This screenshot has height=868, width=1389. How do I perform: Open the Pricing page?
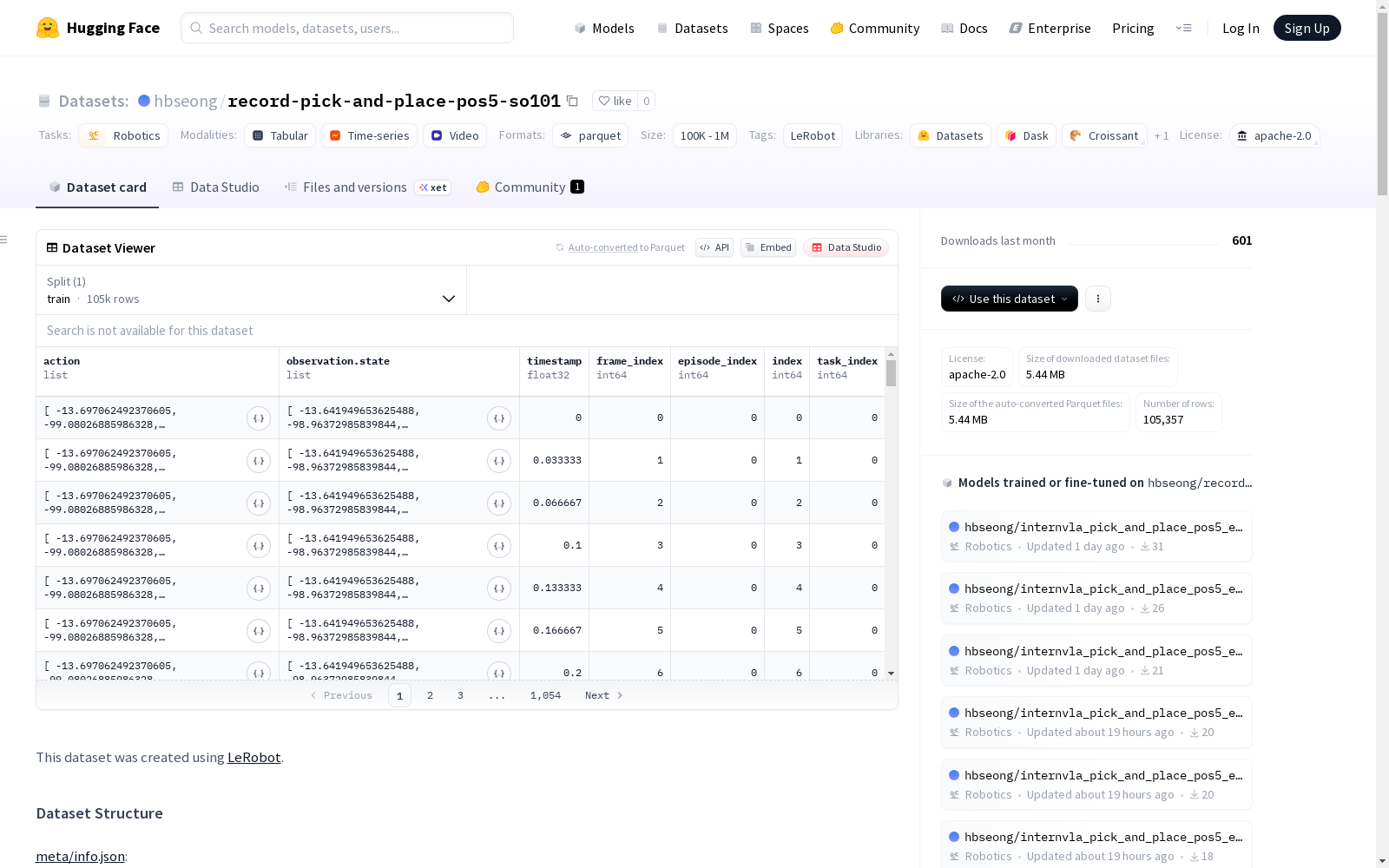tap(1133, 28)
